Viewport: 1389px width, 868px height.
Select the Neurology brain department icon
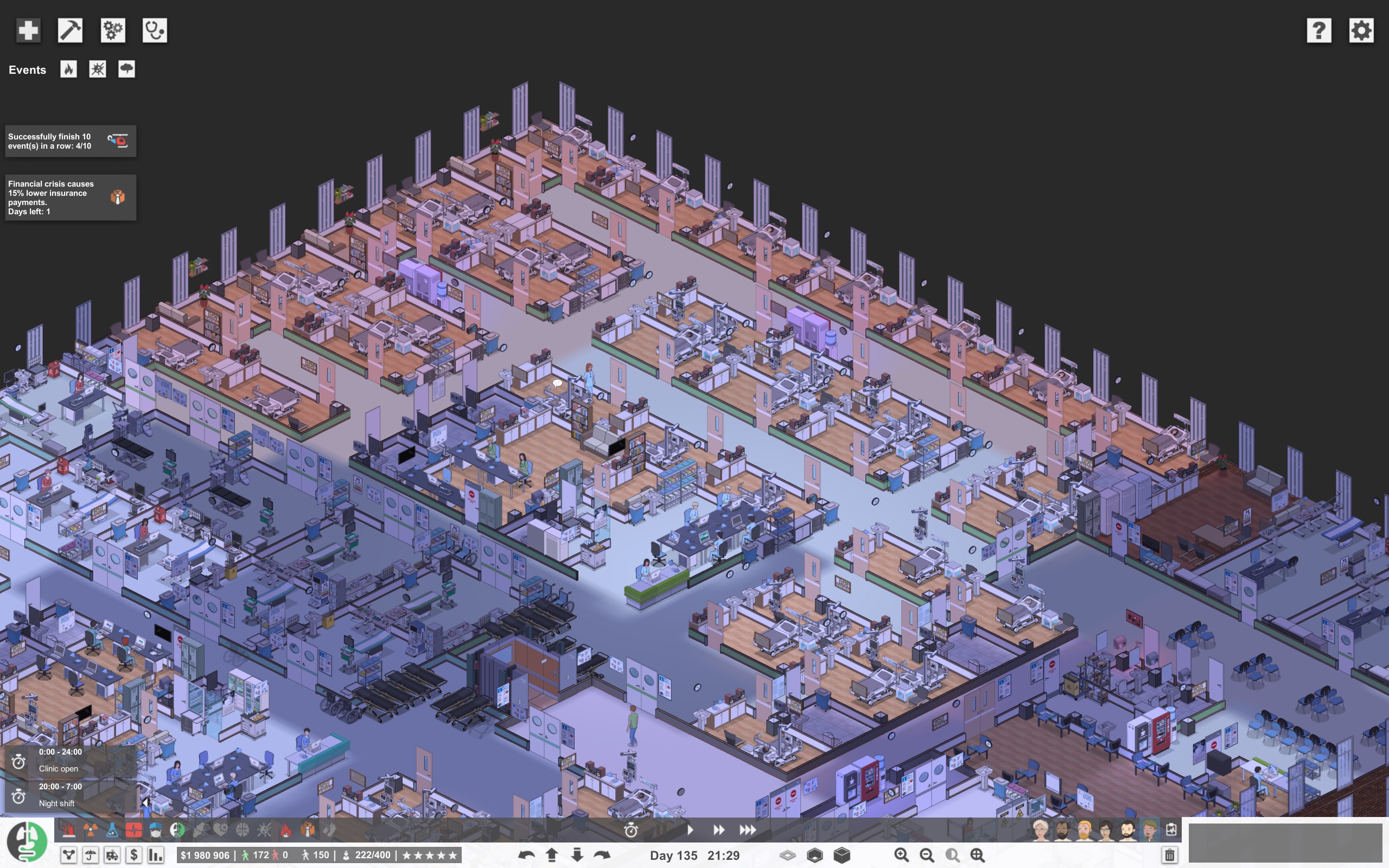pos(242,829)
